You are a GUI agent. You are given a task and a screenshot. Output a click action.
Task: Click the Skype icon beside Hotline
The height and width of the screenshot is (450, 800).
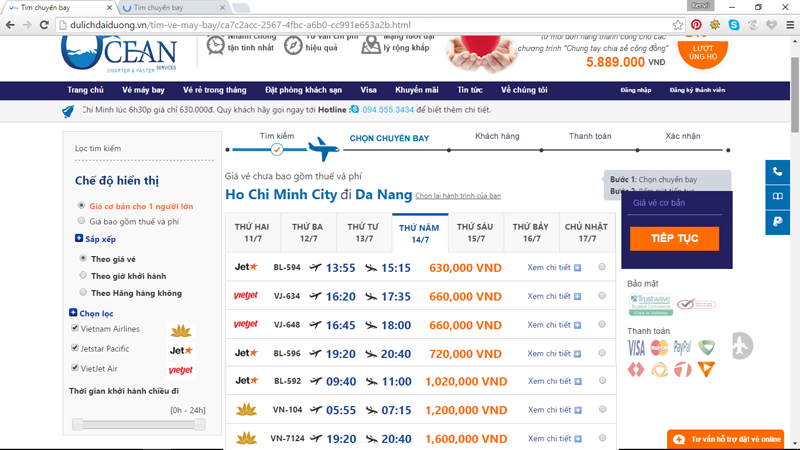pos(355,110)
